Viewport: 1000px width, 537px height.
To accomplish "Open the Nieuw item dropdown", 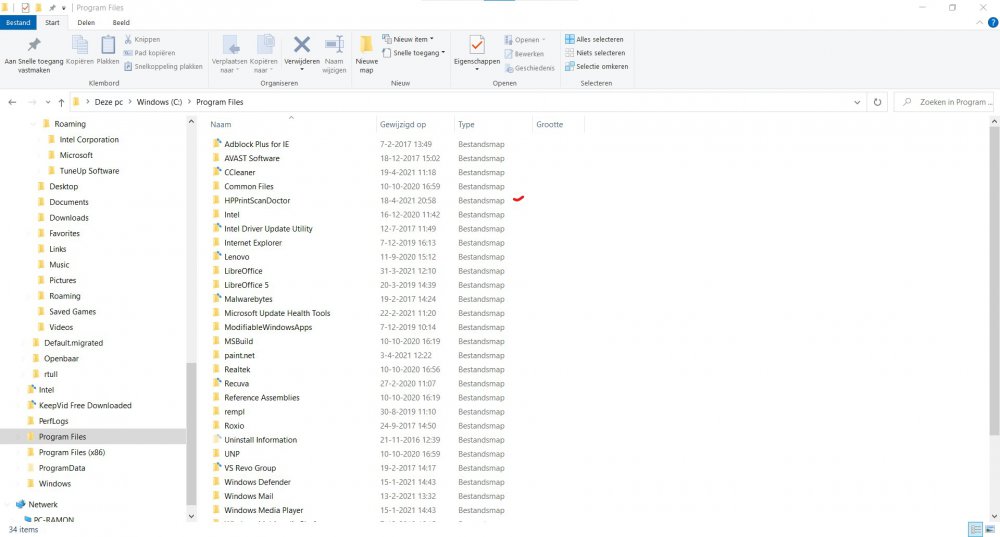I will coord(412,40).
